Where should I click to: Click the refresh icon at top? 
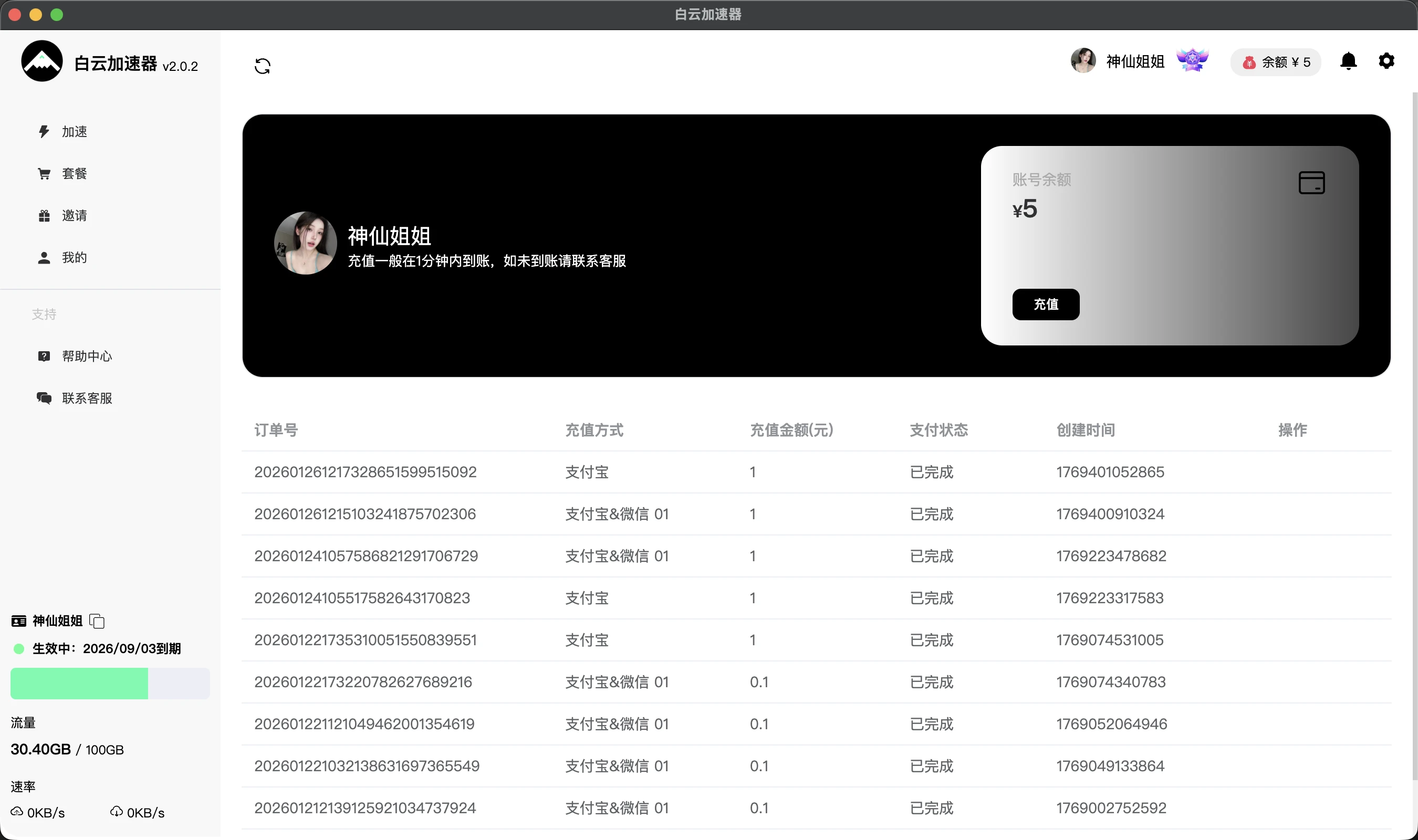(x=262, y=66)
